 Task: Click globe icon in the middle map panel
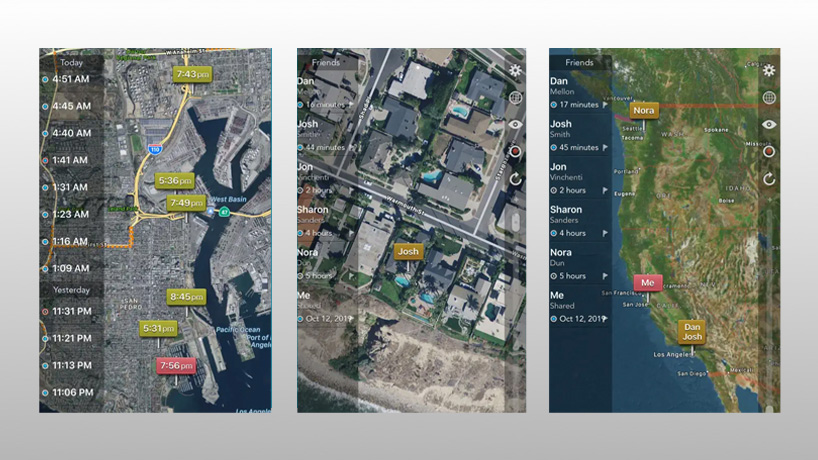coord(515,98)
